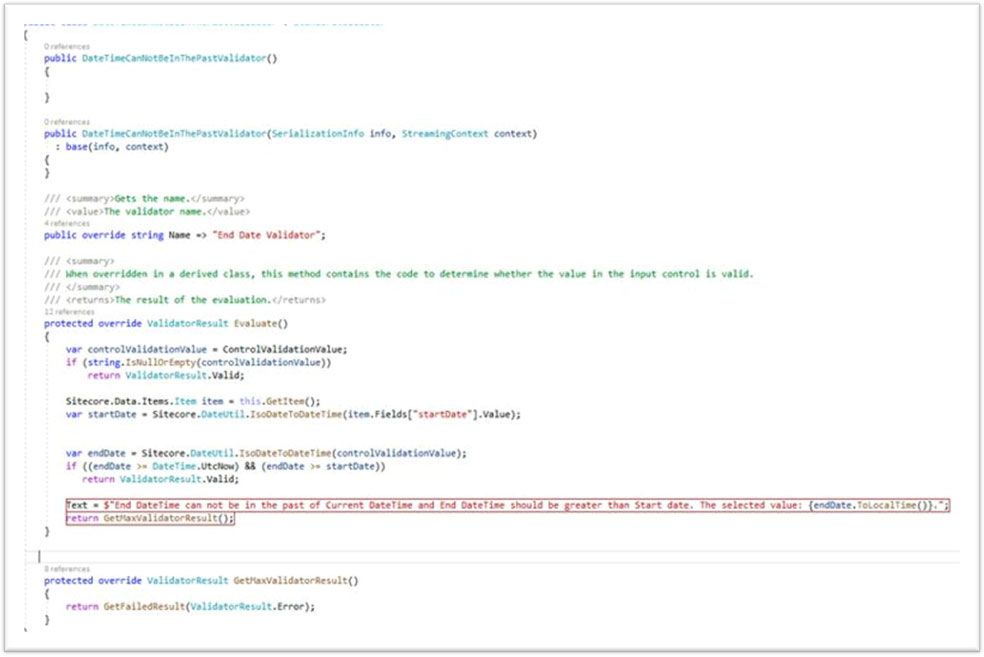
Task: Click the base(info, context) call
Action: (x=117, y=147)
